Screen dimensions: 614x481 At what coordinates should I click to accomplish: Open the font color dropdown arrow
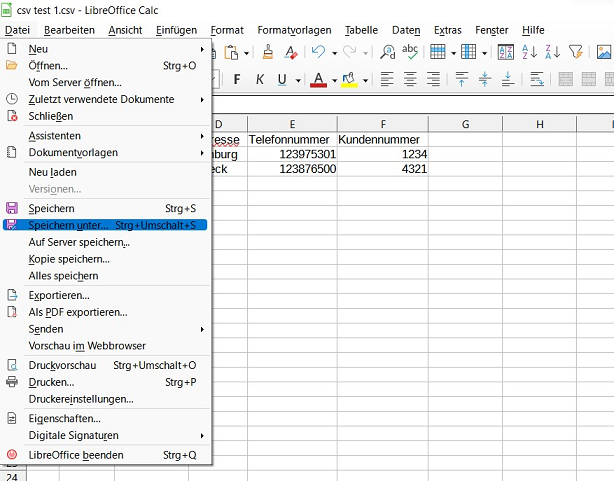tap(334, 81)
